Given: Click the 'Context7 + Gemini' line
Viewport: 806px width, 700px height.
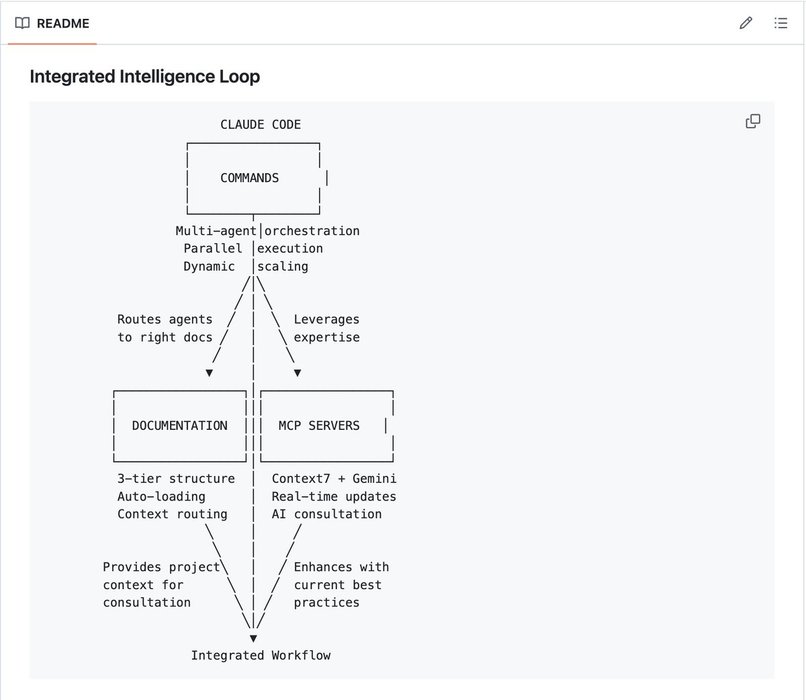Looking at the screenshot, I should tap(334, 479).
